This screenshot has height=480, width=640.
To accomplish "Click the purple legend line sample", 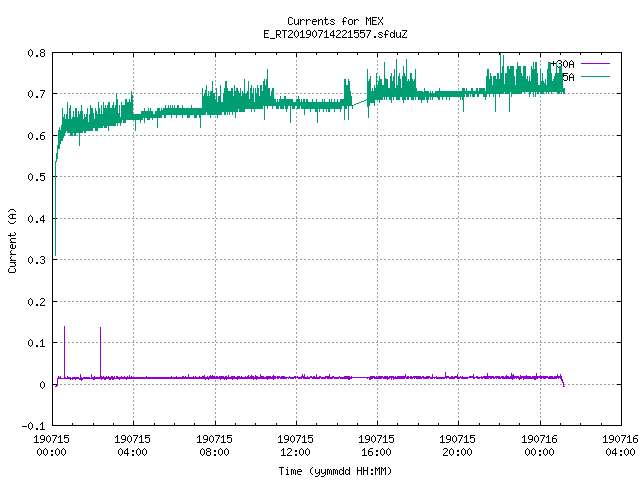I will tap(595, 64).
